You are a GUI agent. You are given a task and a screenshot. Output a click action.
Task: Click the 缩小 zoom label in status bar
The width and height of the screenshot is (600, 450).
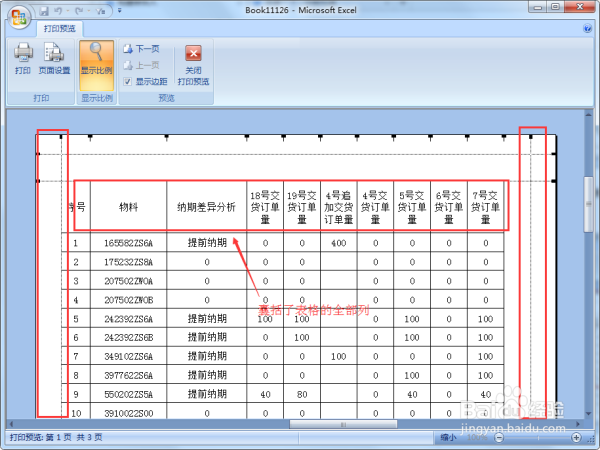[448, 437]
